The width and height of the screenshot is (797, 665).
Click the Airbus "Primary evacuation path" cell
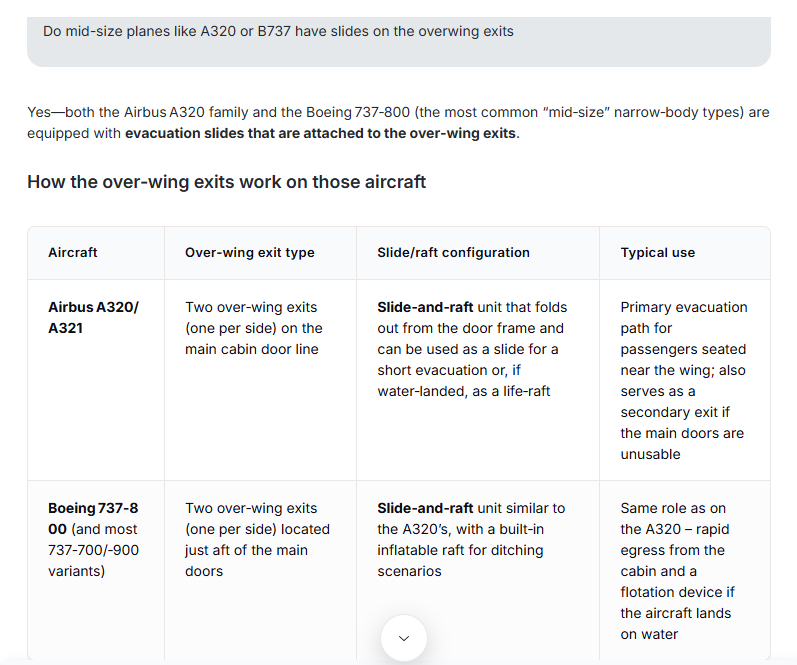click(x=684, y=380)
